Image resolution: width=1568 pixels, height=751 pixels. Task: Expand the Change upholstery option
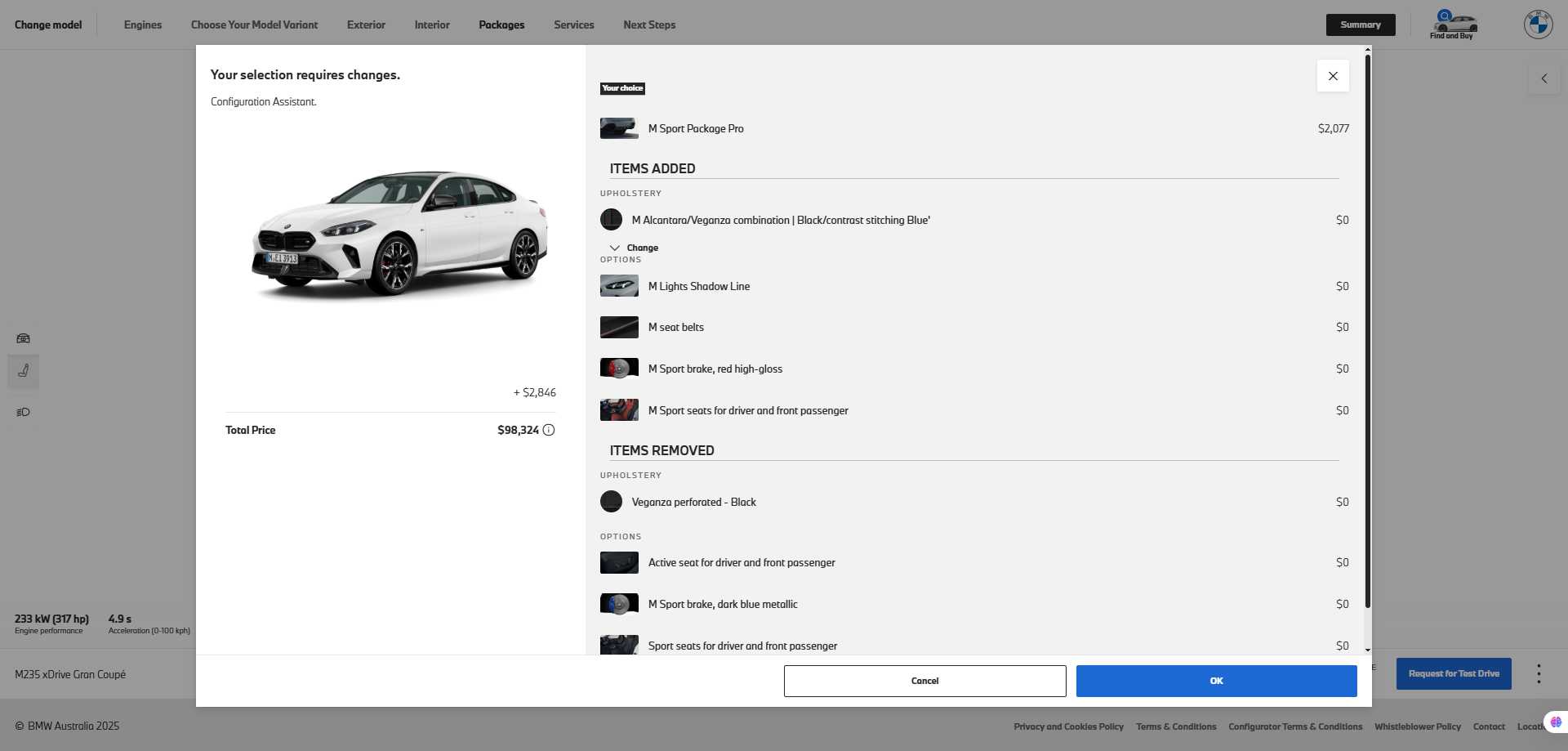[x=634, y=248]
